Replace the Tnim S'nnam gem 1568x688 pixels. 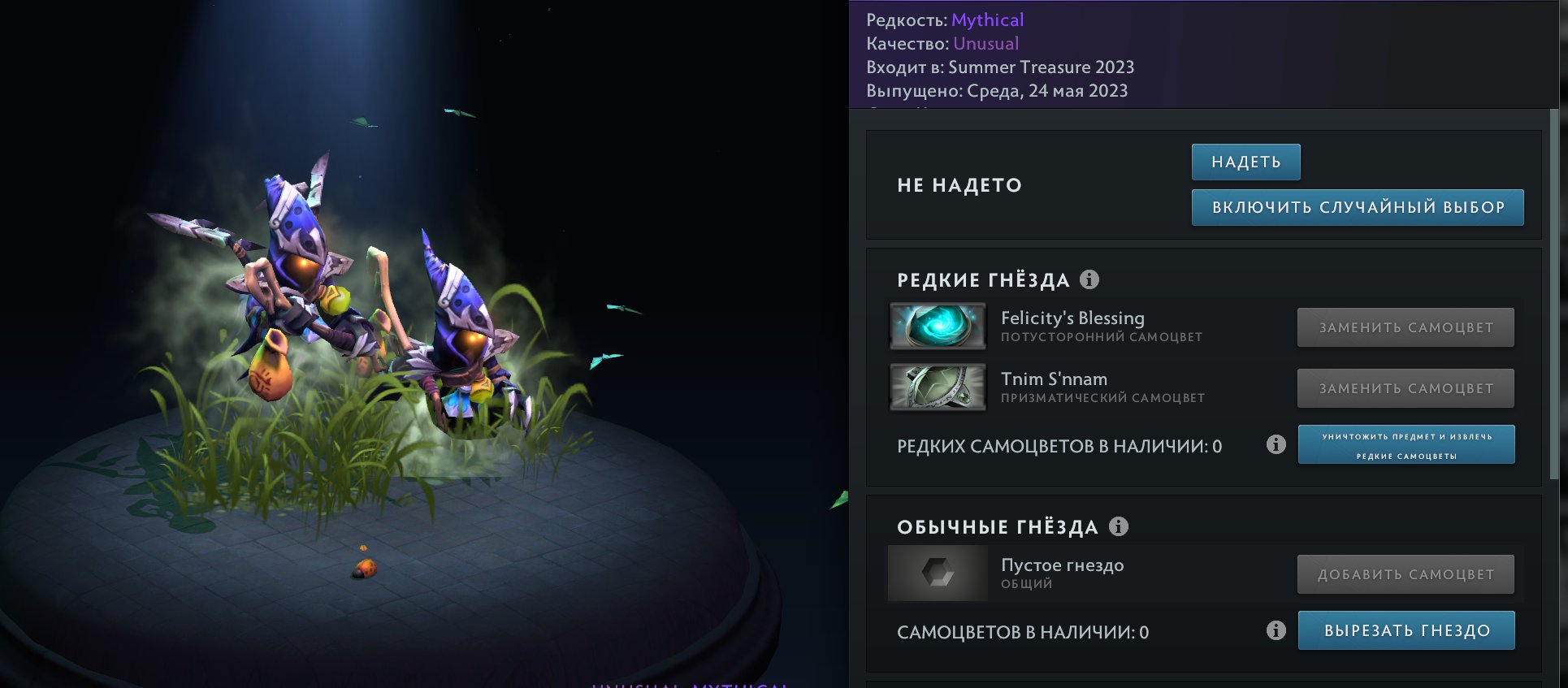point(1406,388)
